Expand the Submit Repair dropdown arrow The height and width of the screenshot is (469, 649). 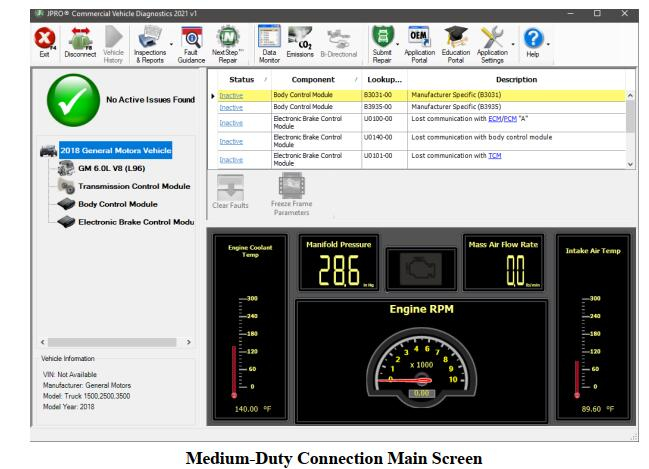(x=398, y=44)
